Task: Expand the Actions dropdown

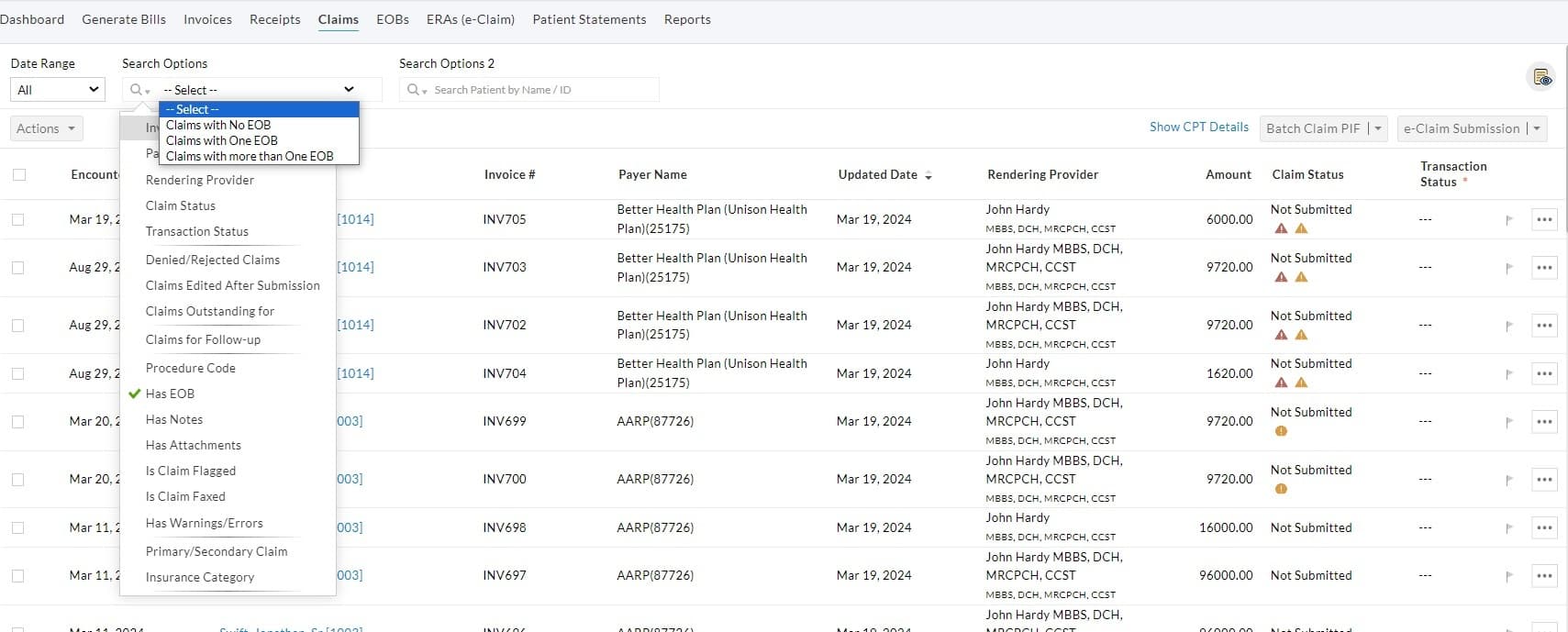Action: coord(46,128)
